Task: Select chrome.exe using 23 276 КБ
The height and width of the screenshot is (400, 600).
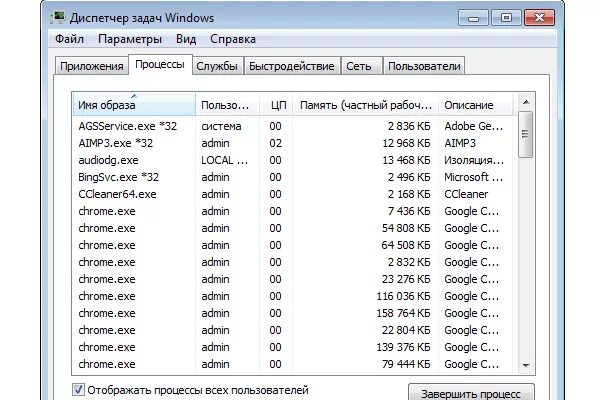Action: 294,279
